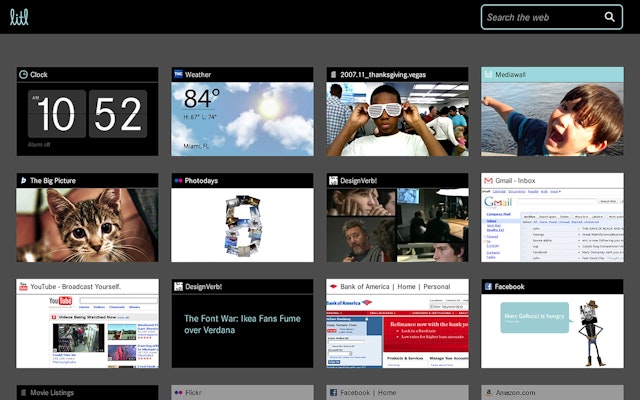Click the Mediawall card's title icon
Image resolution: width=640 pixels, height=400 pixels.
pos(488,74)
